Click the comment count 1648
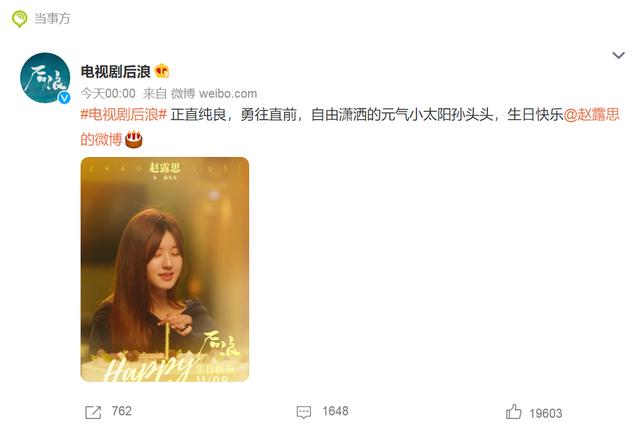This screenshot has width=640, height=430. [335, 411]
